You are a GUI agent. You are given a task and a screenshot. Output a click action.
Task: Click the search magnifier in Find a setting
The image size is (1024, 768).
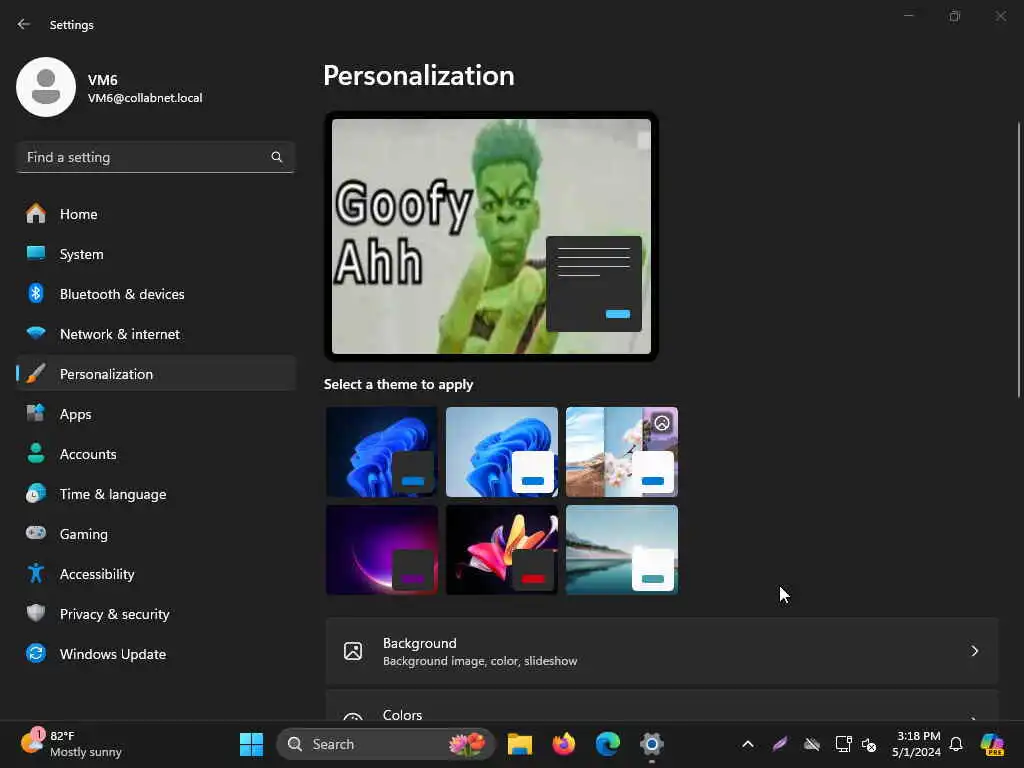coord(277,157)
